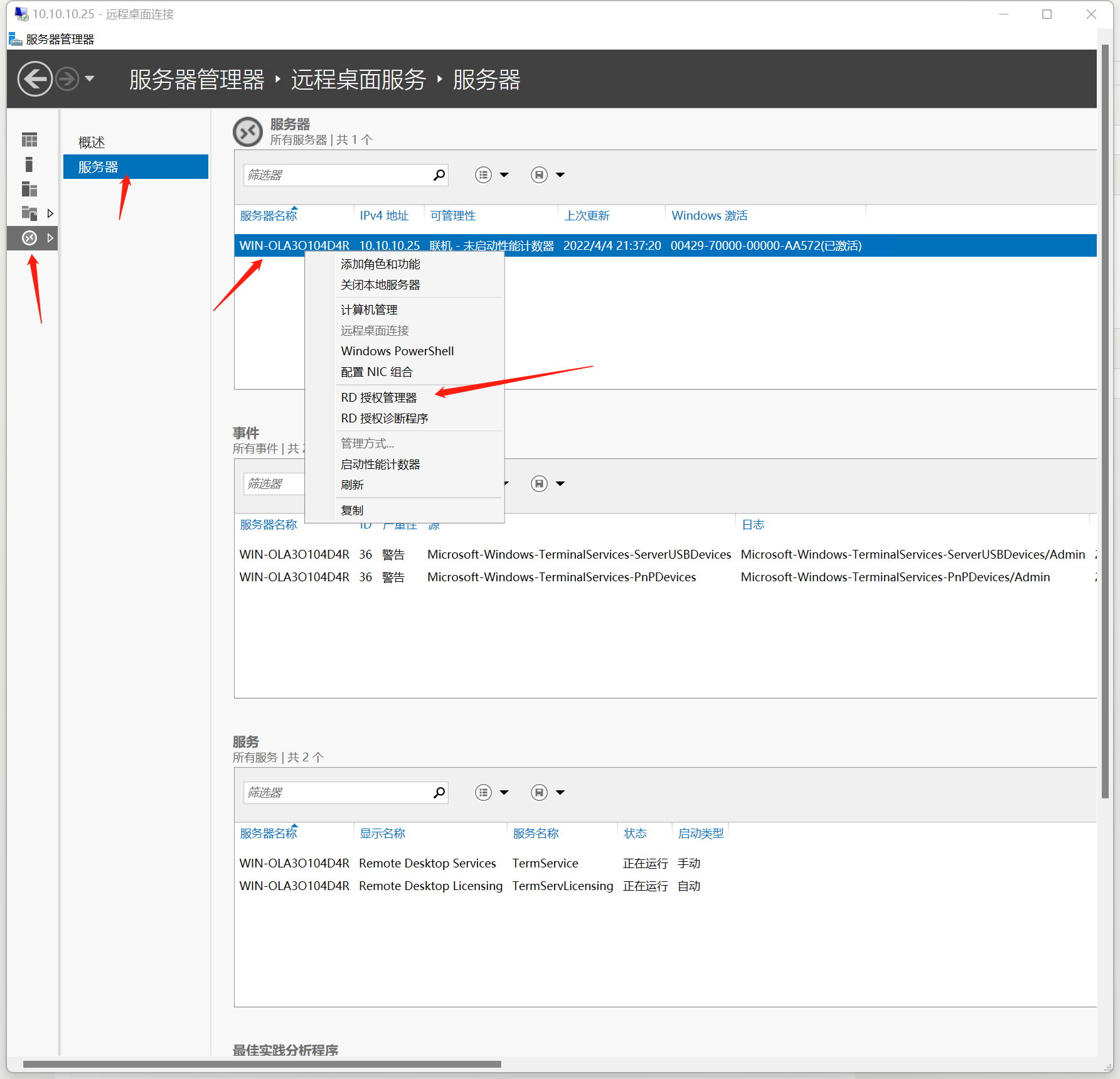Click the servers save query icon
Image resolution: width=1120 pixels, height=1079 pixels.
click(539, 175)
